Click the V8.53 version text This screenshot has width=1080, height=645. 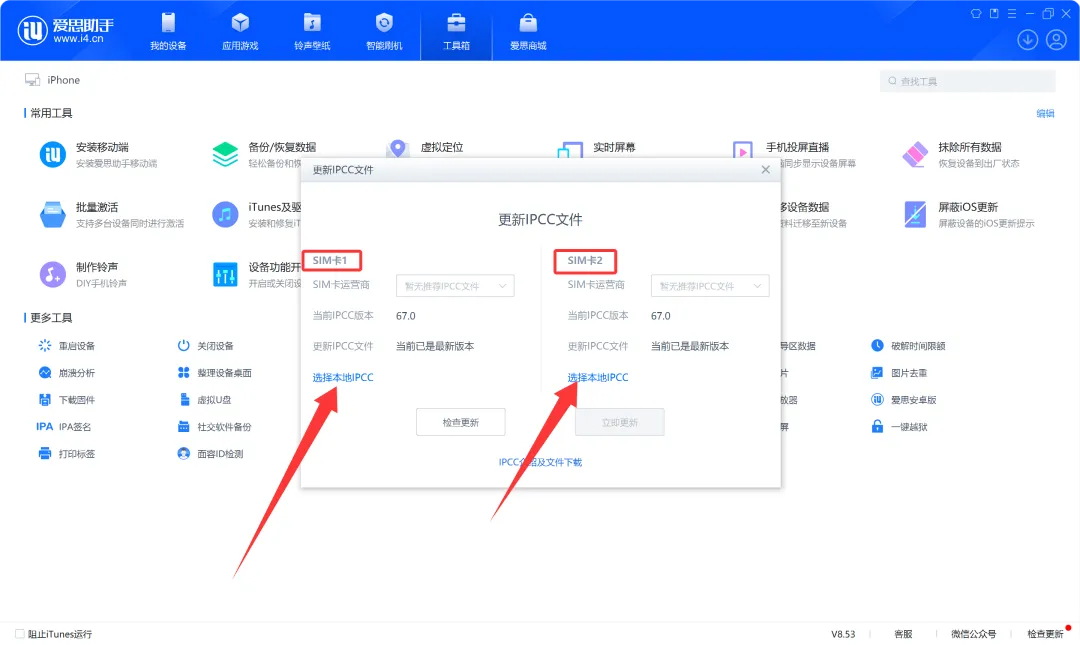pyautogui.click(x=843, y=634)
